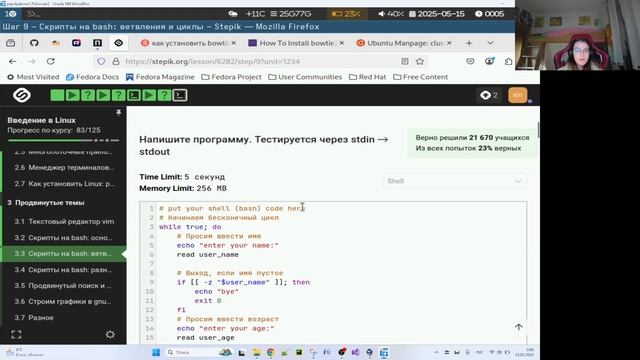Open the pinned Stepik tab icon
The height and width of the screenshot is (360, 640).
(x=118, y=43)
